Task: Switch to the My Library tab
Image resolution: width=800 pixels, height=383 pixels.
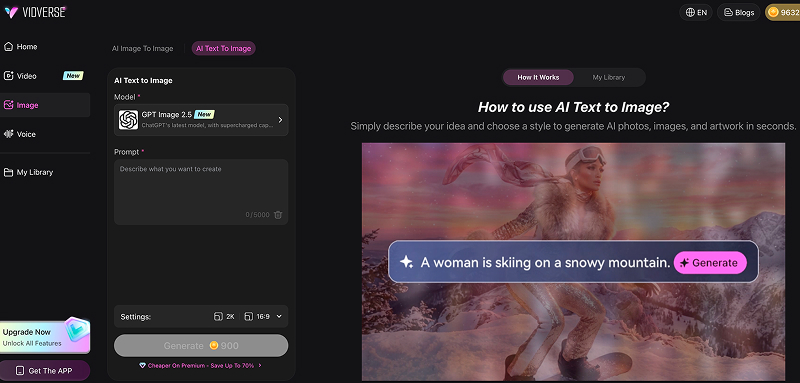Action: click(x=609, y=78)
